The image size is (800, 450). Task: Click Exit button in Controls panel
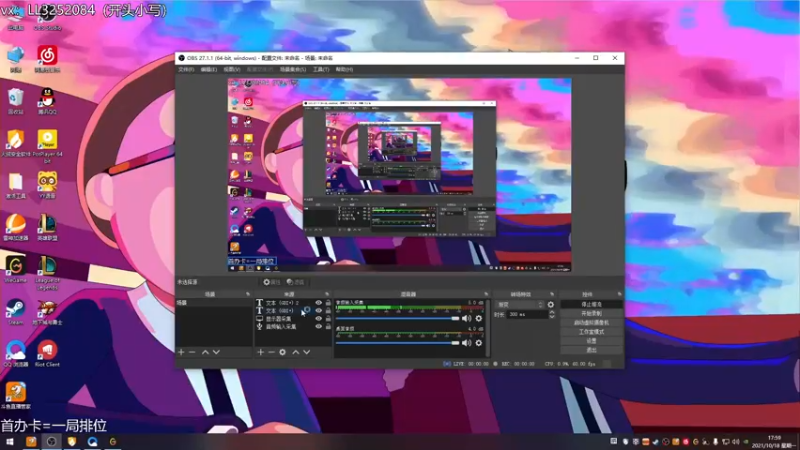pos(591,350)
